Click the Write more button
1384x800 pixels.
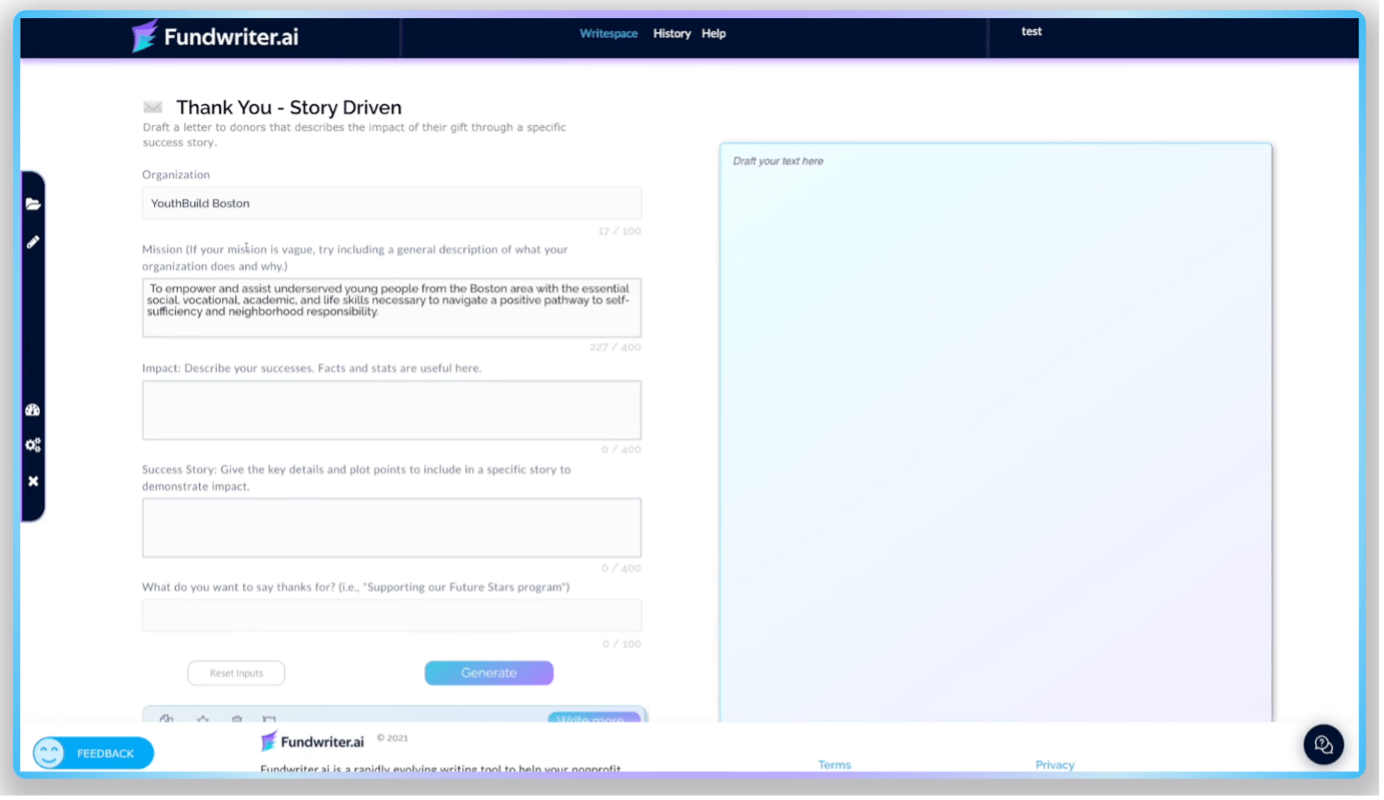click(x=595, y=718)
